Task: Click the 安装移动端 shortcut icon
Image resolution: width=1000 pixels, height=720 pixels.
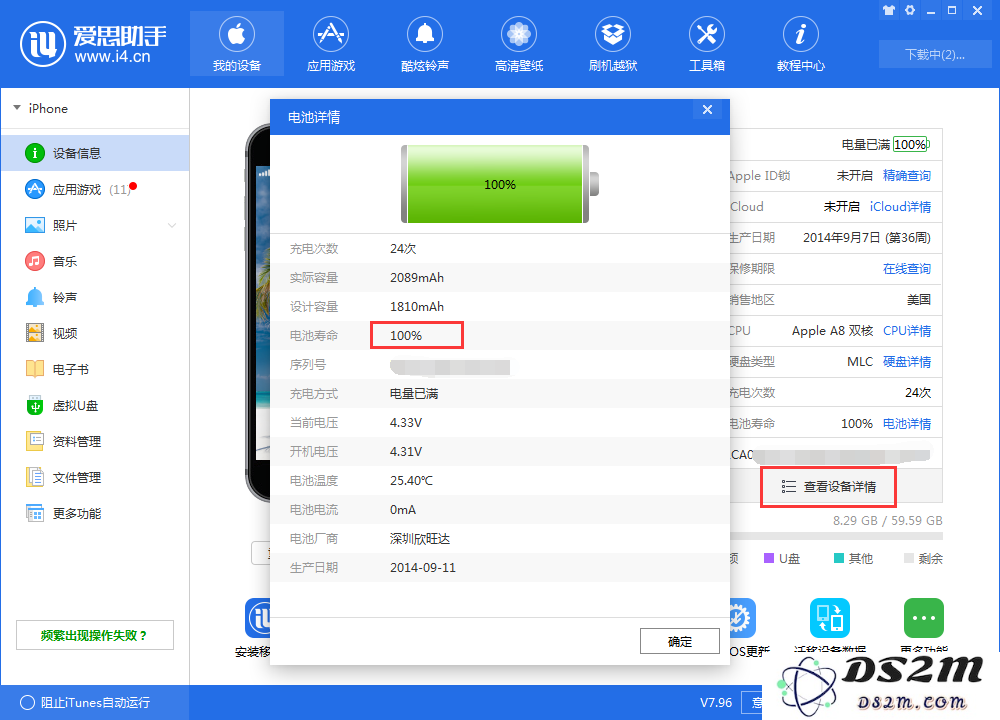Action: tap(258, 618)
